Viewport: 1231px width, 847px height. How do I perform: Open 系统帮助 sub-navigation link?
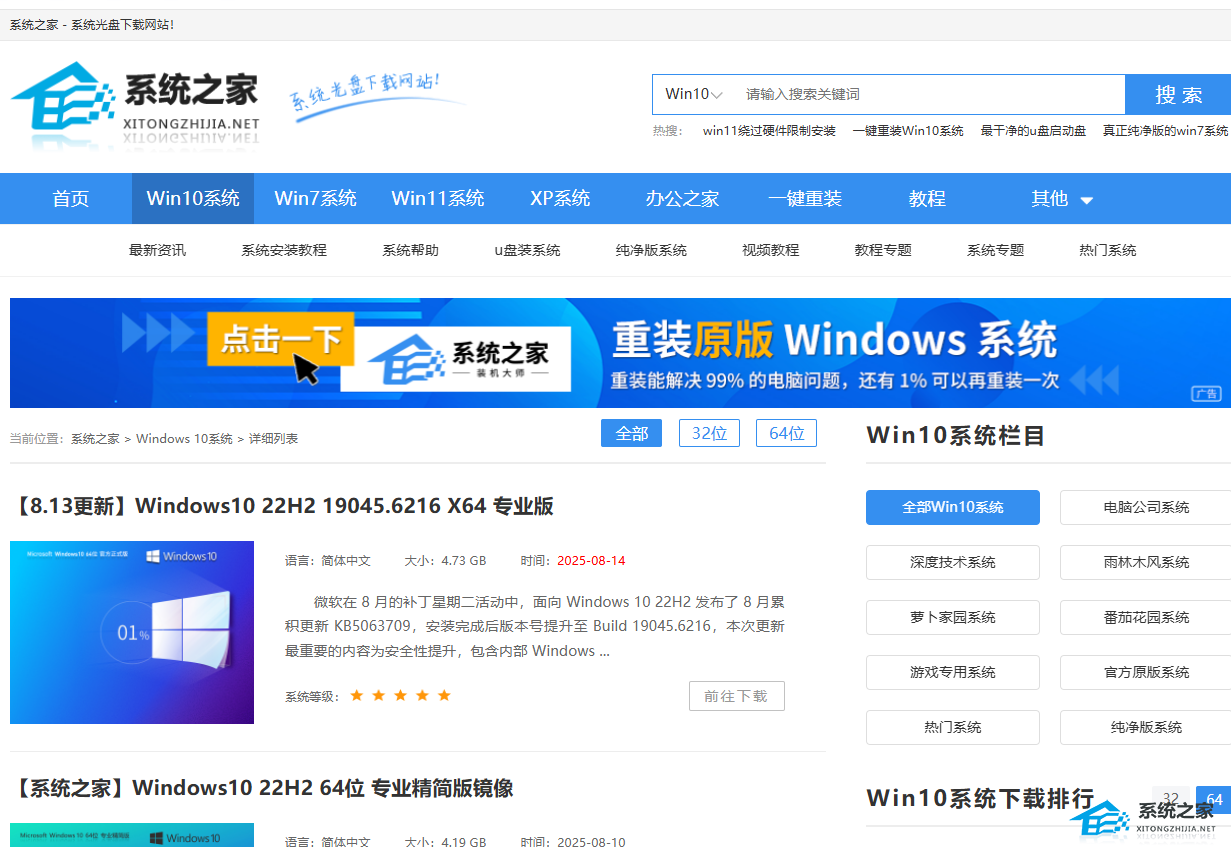click(x=410, y=250)
